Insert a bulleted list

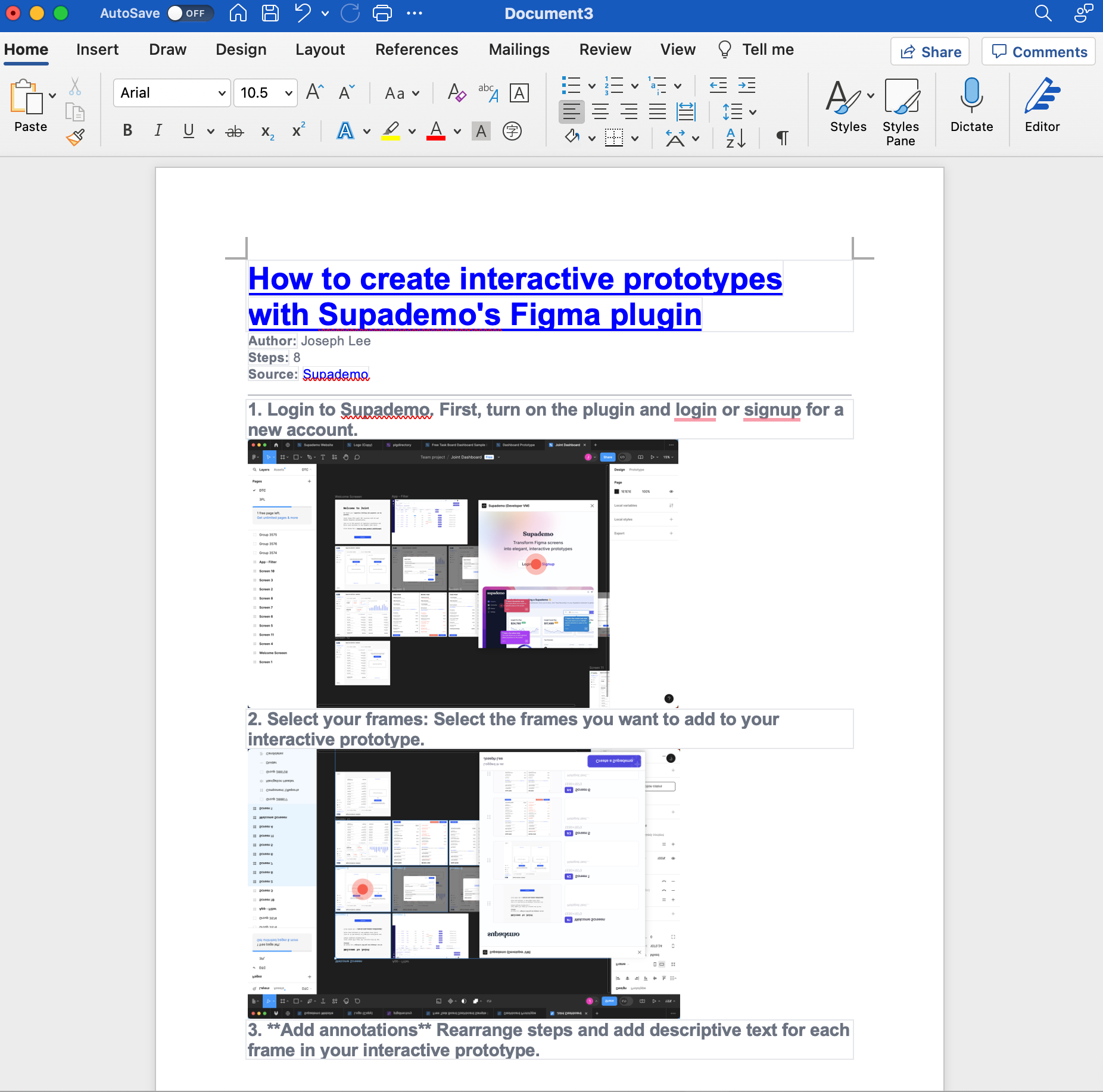(x=571, y=86)
